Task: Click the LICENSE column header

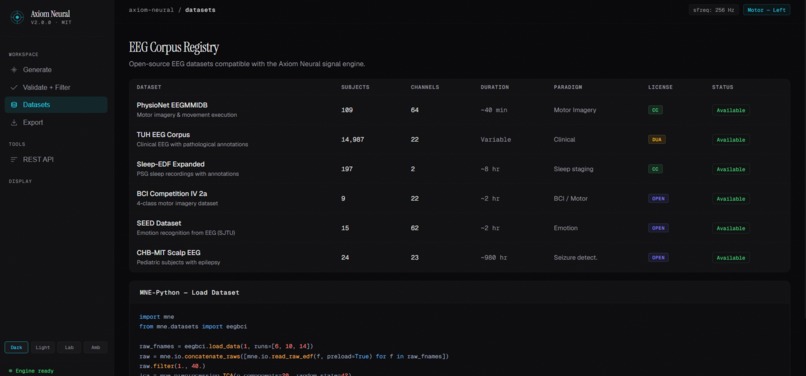Action: [x=660, y=87]
